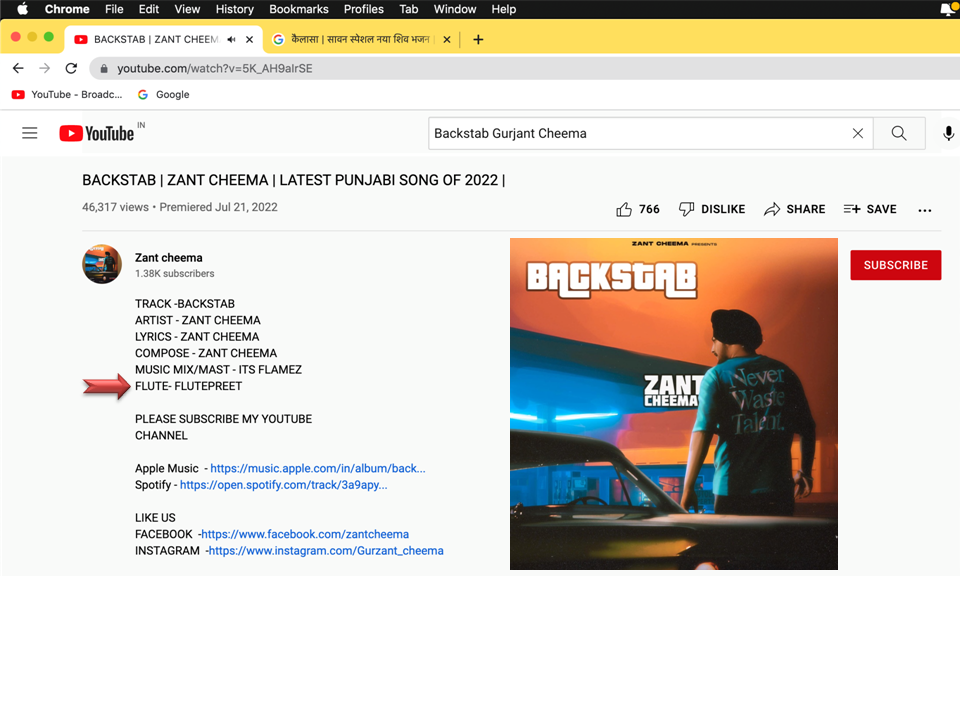
Task: Clear the search text with X icon
Action: (x=857, y=133)
